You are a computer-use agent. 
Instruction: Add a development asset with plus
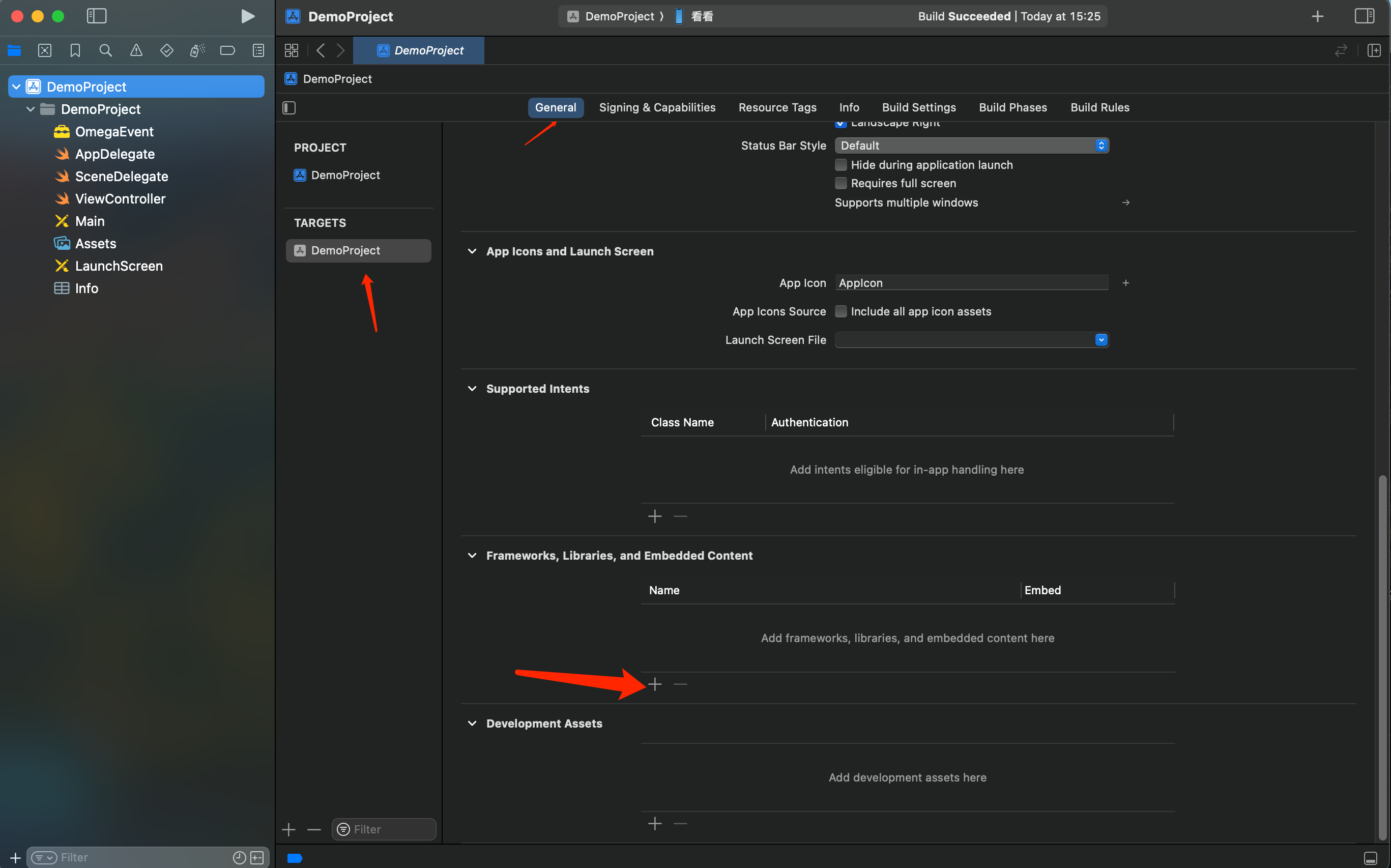click(x=654, y=824)
